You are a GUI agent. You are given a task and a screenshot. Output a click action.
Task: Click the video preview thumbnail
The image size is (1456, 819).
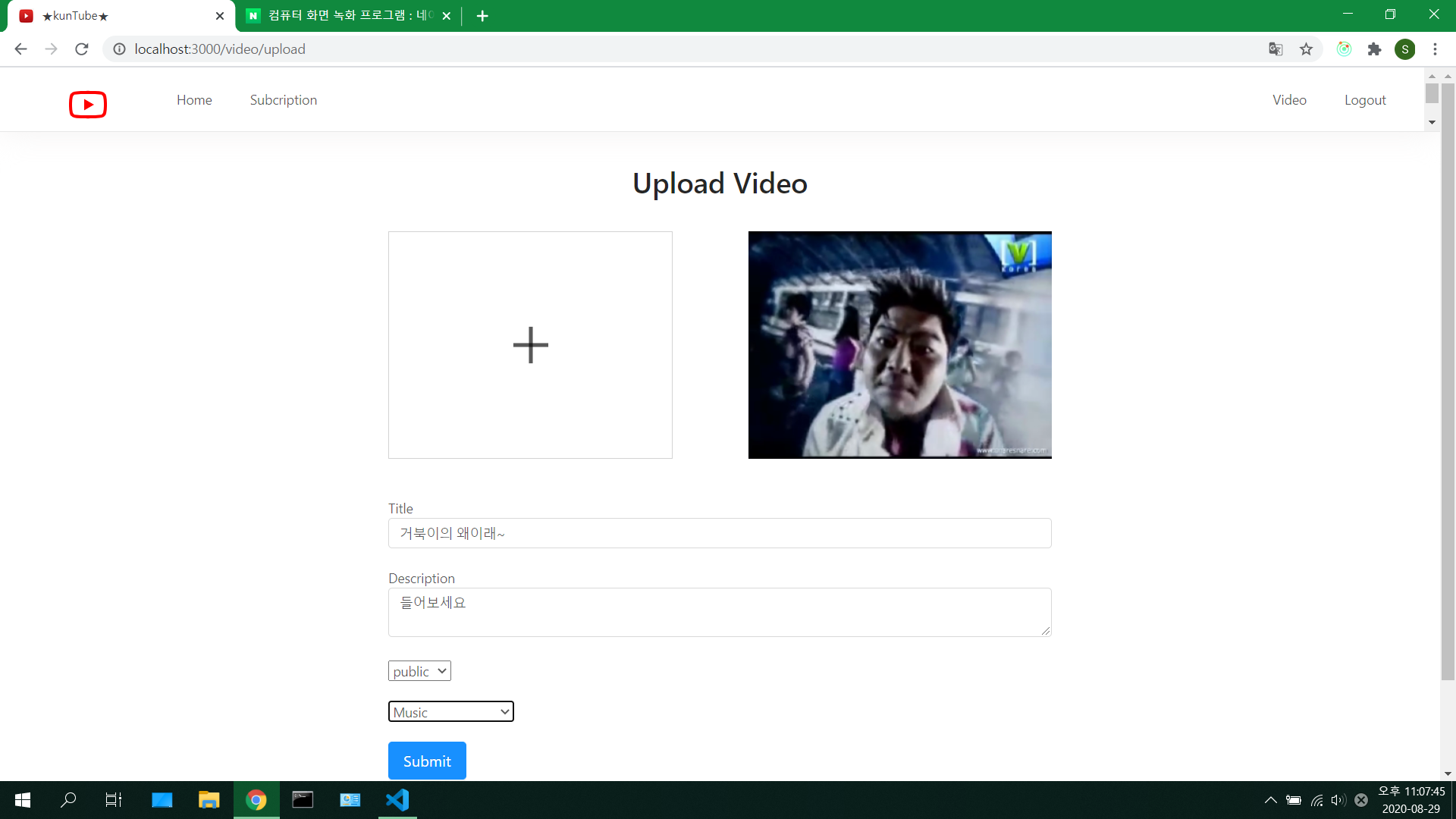pos(899,344)
